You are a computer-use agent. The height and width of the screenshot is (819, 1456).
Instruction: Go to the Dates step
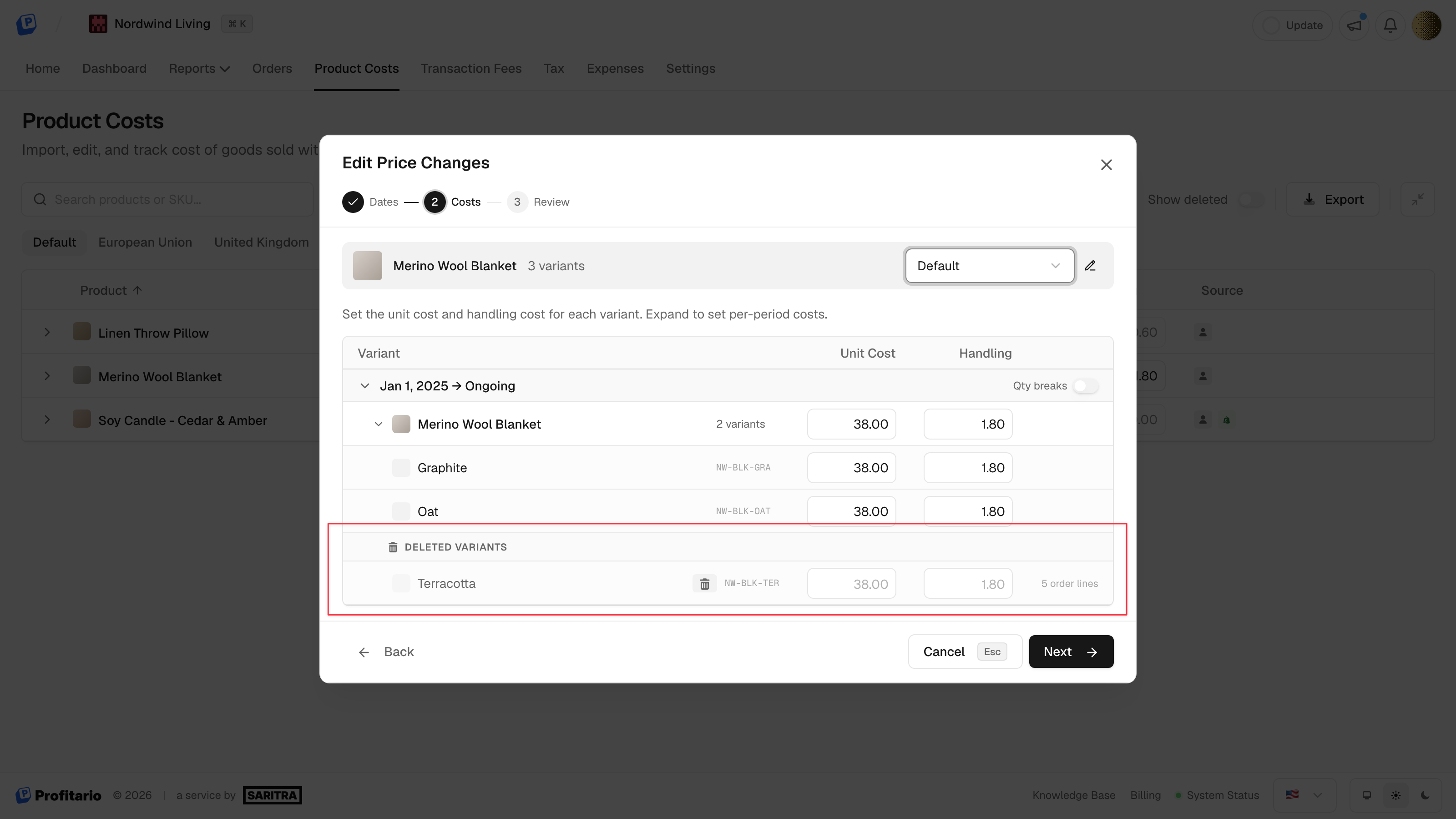click(370, 202)
